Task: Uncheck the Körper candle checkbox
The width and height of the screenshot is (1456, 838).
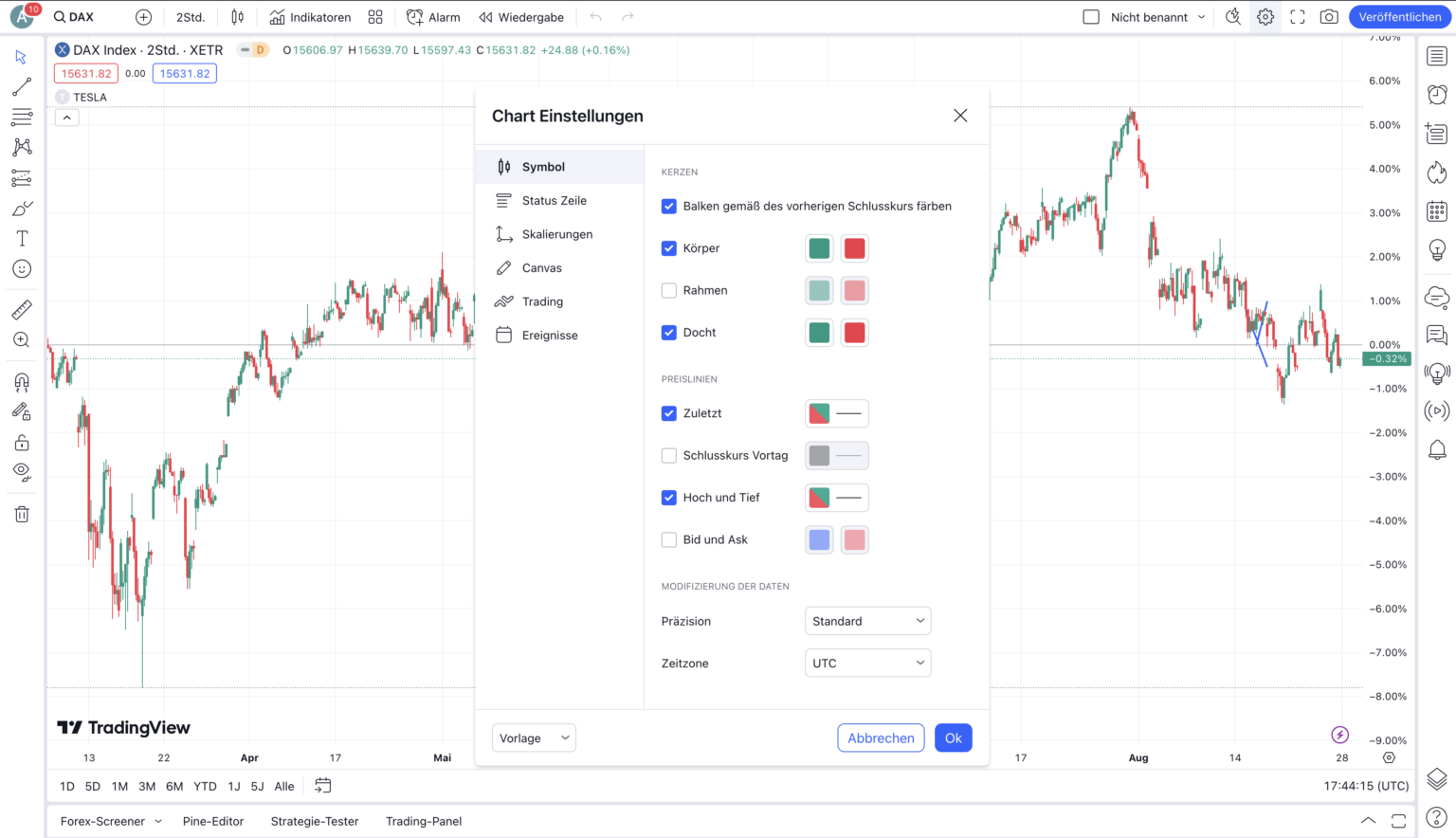Action: pyautogui.click(x=669, y=248)
